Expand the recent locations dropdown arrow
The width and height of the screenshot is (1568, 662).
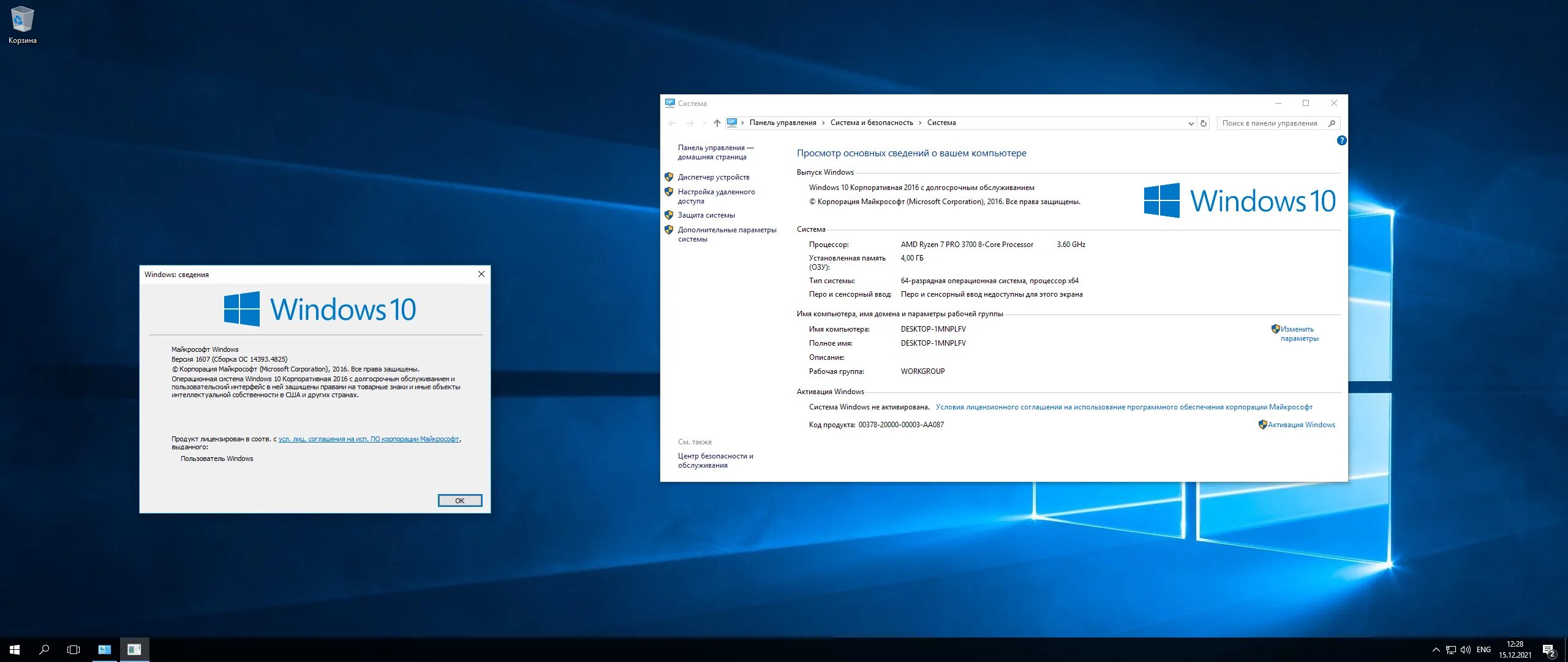704,123
